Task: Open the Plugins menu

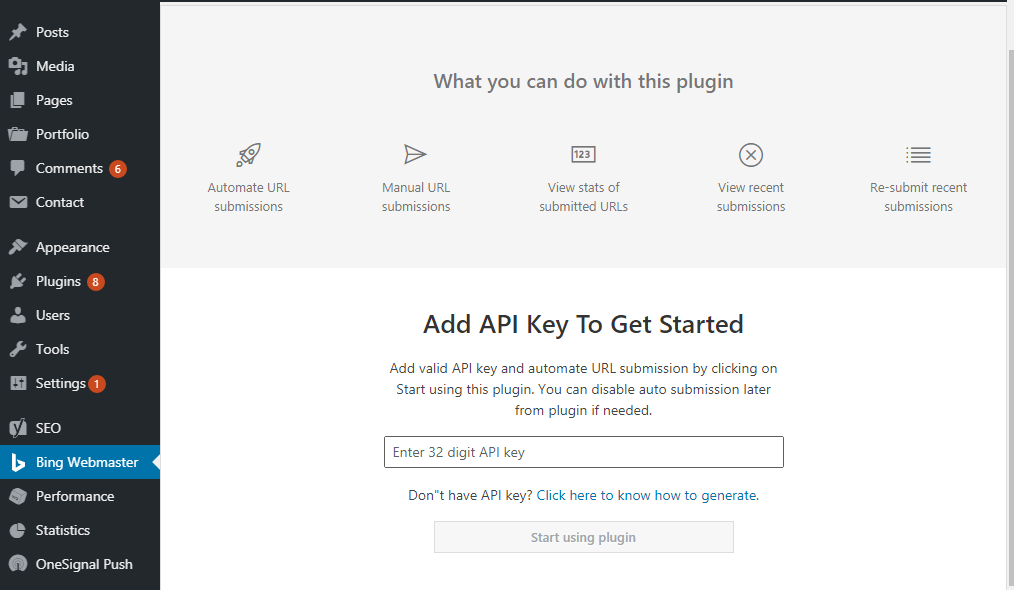Action: [58, 281]
